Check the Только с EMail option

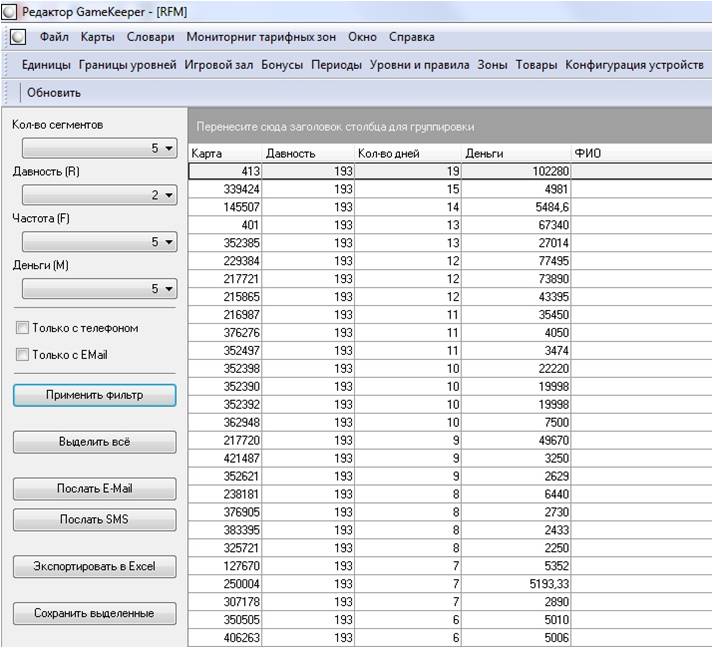click(22, 354)
